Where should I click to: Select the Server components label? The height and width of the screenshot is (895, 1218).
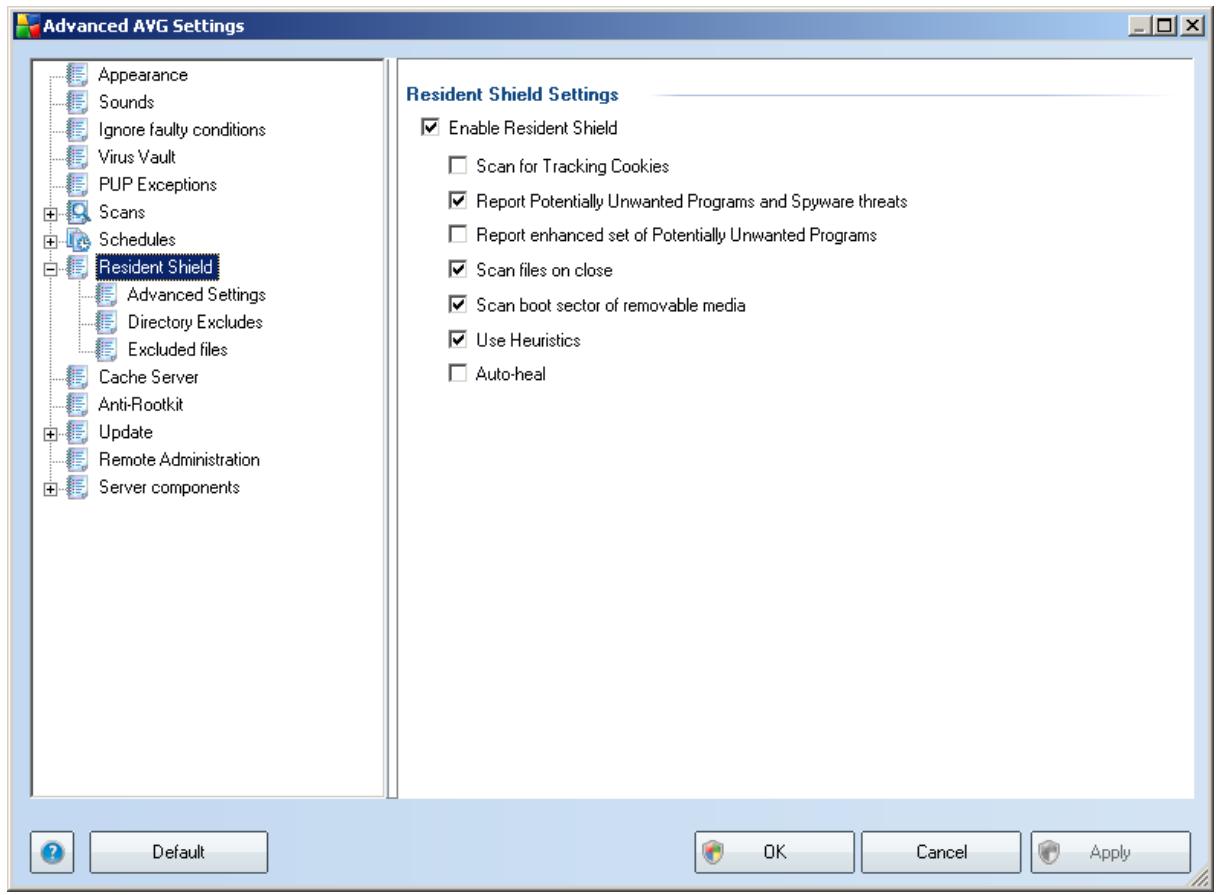[x=167, y=487]
